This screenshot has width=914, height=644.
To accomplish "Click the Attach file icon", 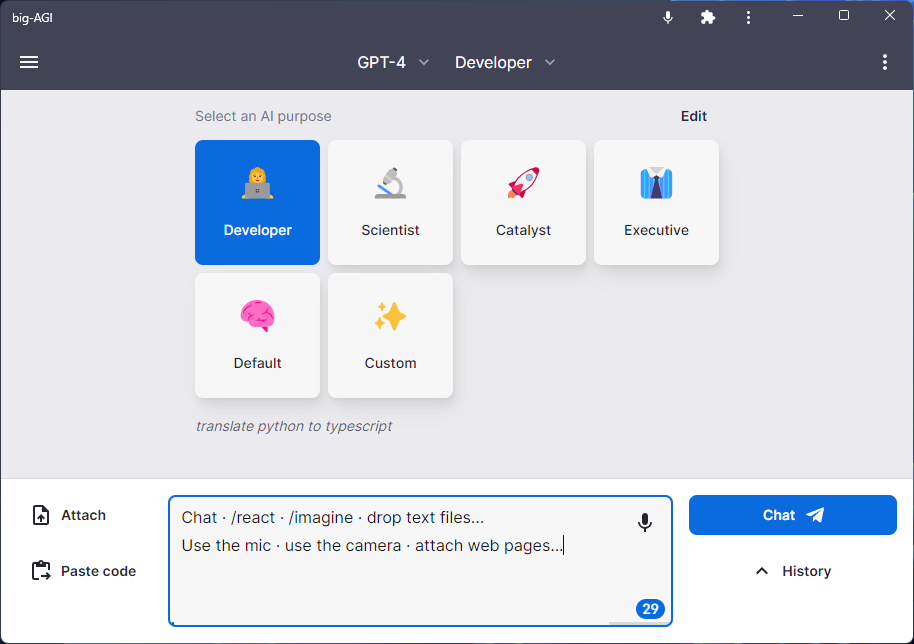I will pos(41,515).
